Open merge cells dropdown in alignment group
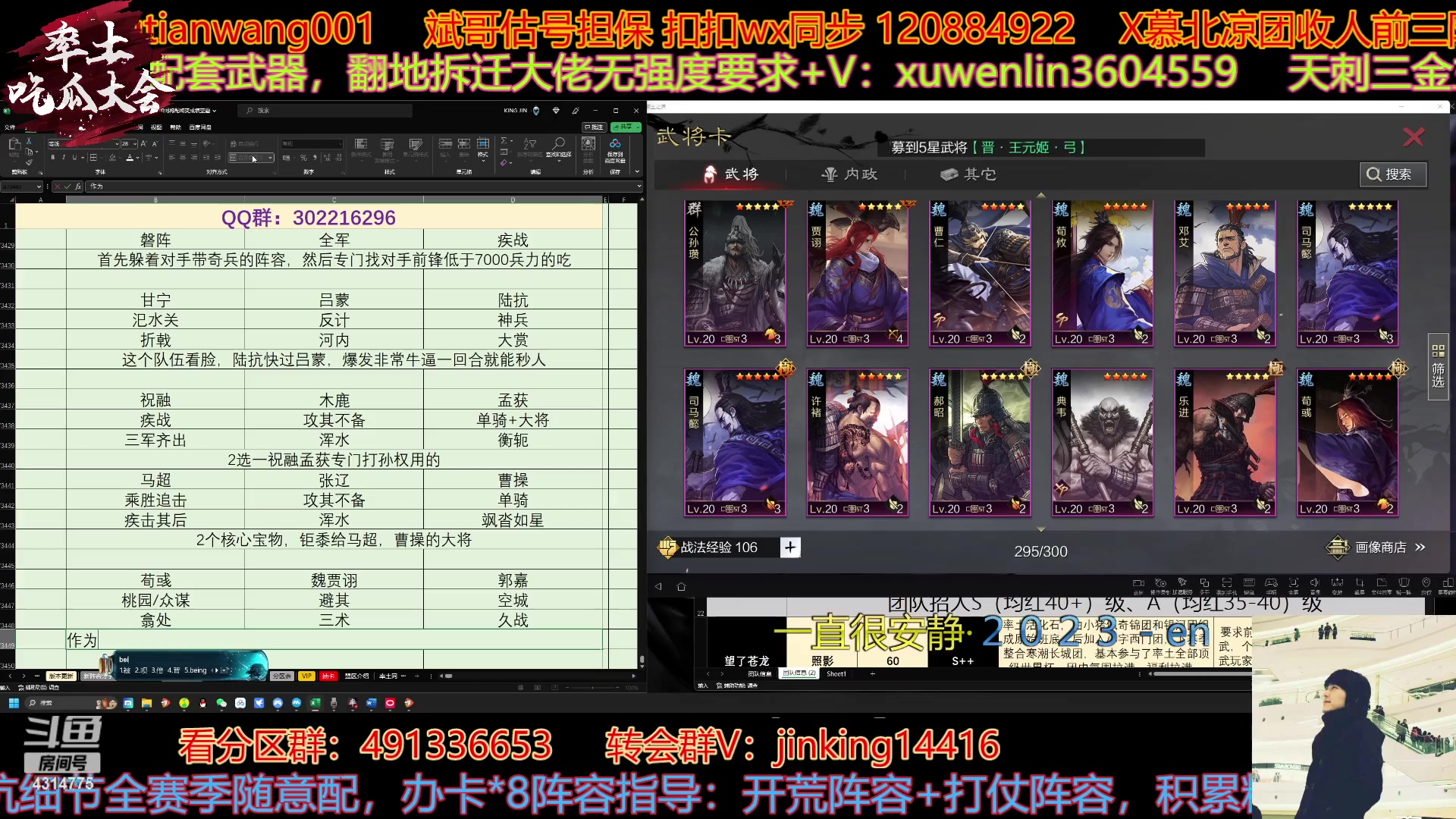The image size is (1456, 819). pos(270,158)
